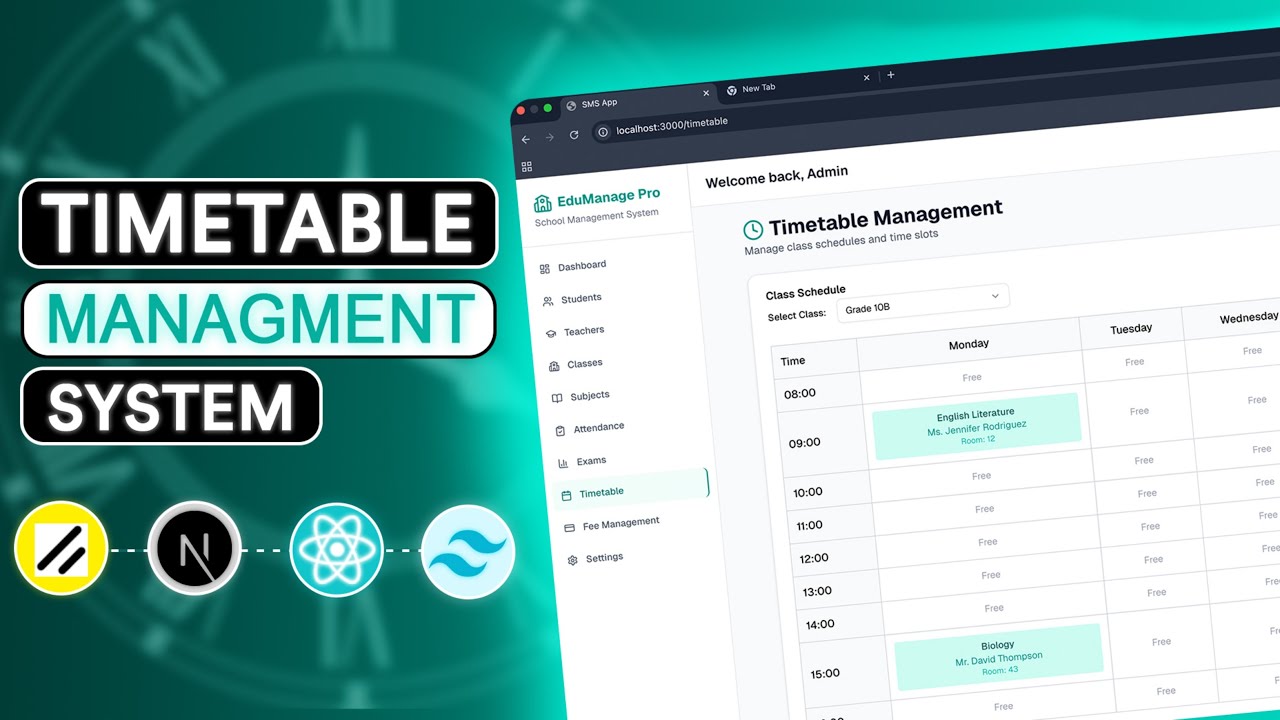Click the Monday column header
Viewport: 1280px width, 720px height.
[x=969, y=344]
